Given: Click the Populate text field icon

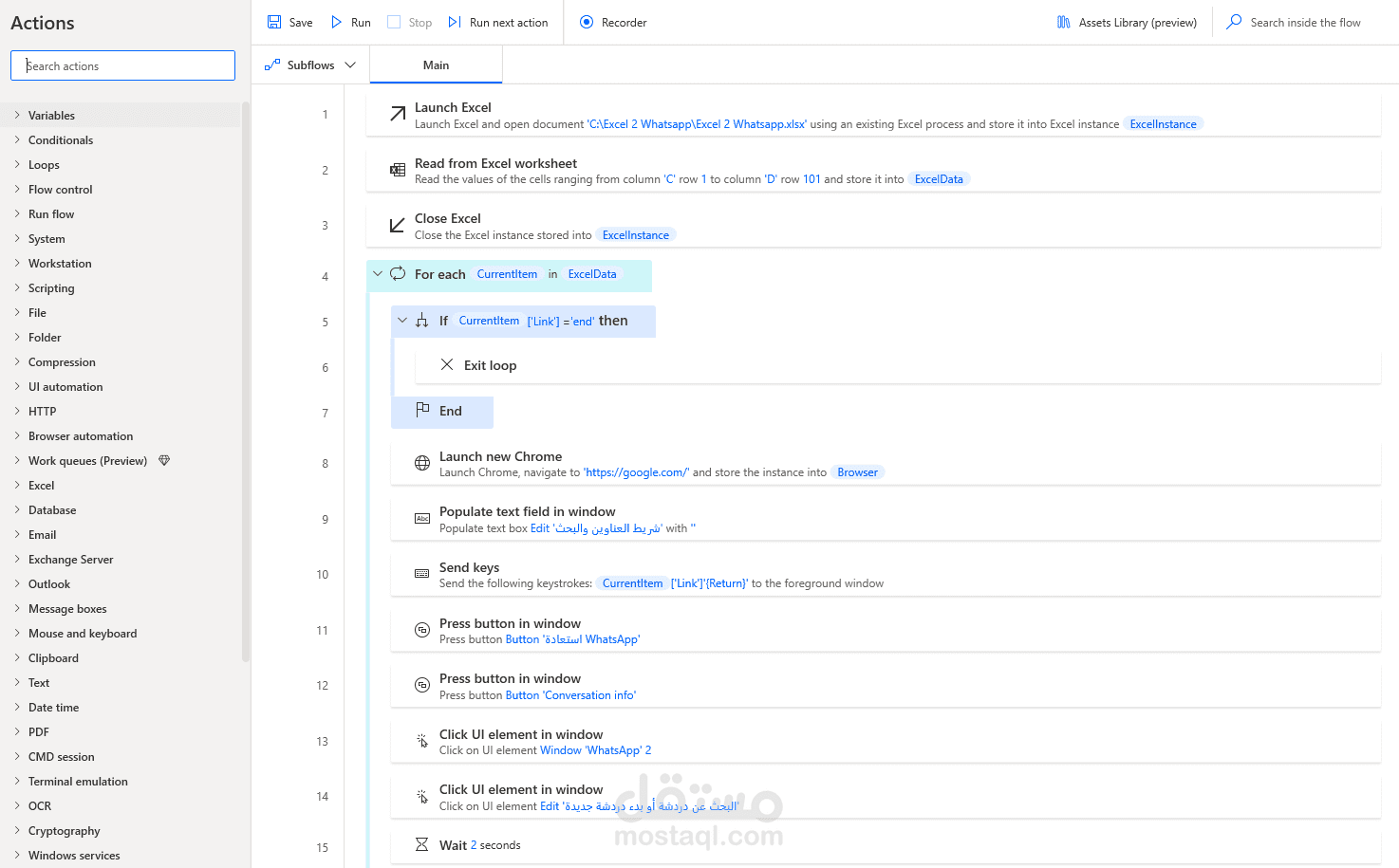Looking at the screenshot, I should 422,519.
